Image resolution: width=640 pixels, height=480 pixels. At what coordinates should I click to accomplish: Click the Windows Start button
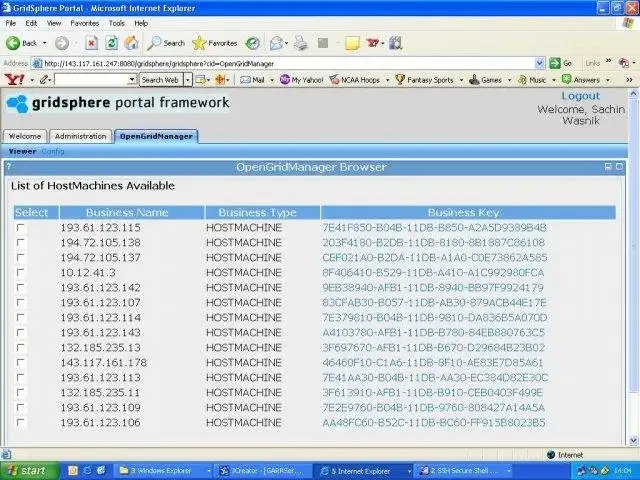pyautogui.click(x=29, y=471)
